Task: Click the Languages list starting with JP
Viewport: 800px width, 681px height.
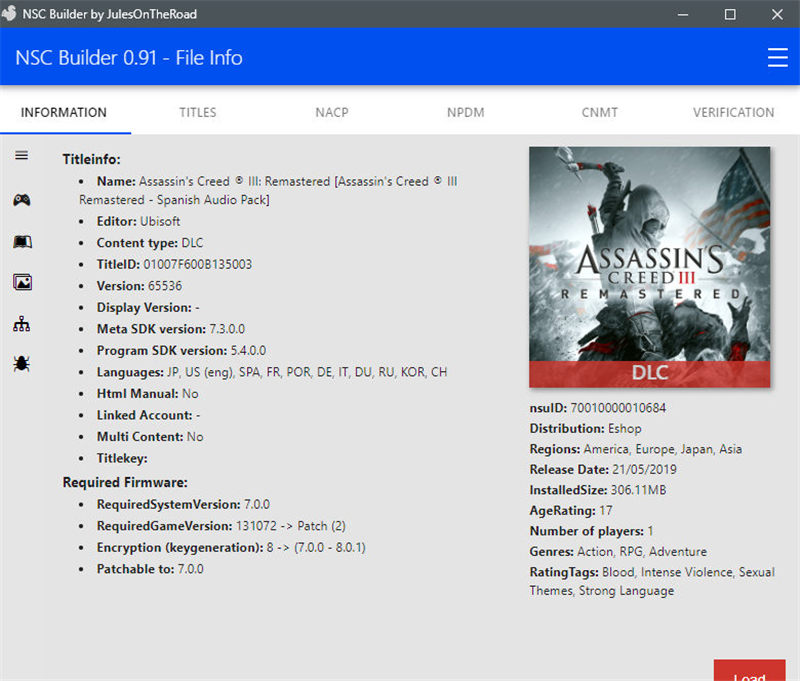Action: coord(307,372)
